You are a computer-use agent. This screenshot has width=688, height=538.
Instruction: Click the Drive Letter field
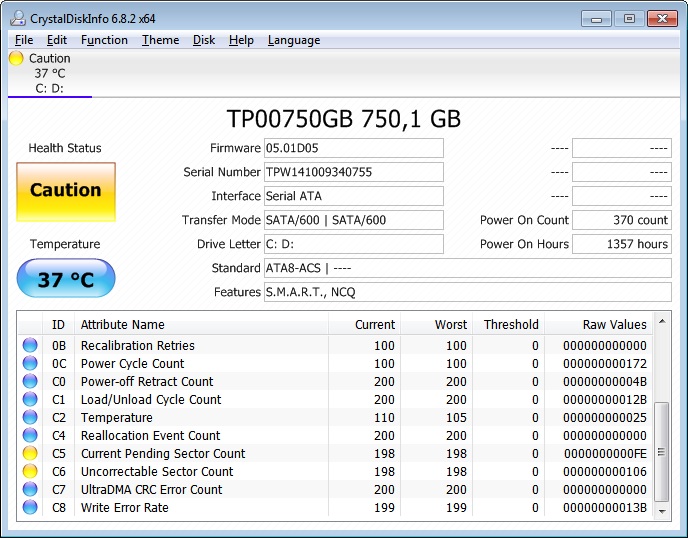(354, 244)
